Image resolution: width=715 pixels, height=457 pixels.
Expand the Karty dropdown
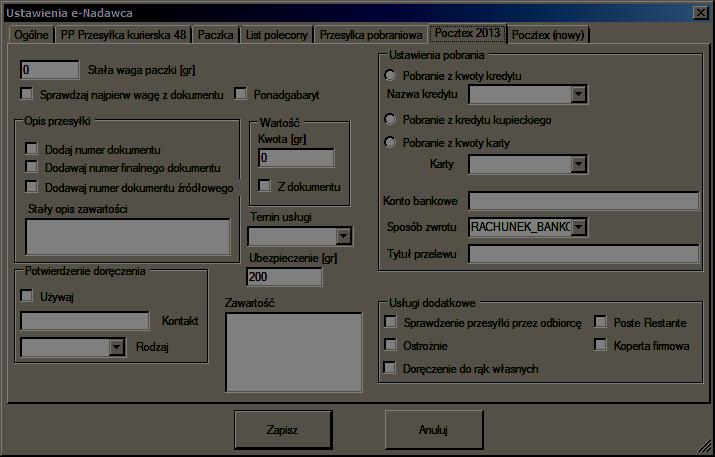[578, 164]
